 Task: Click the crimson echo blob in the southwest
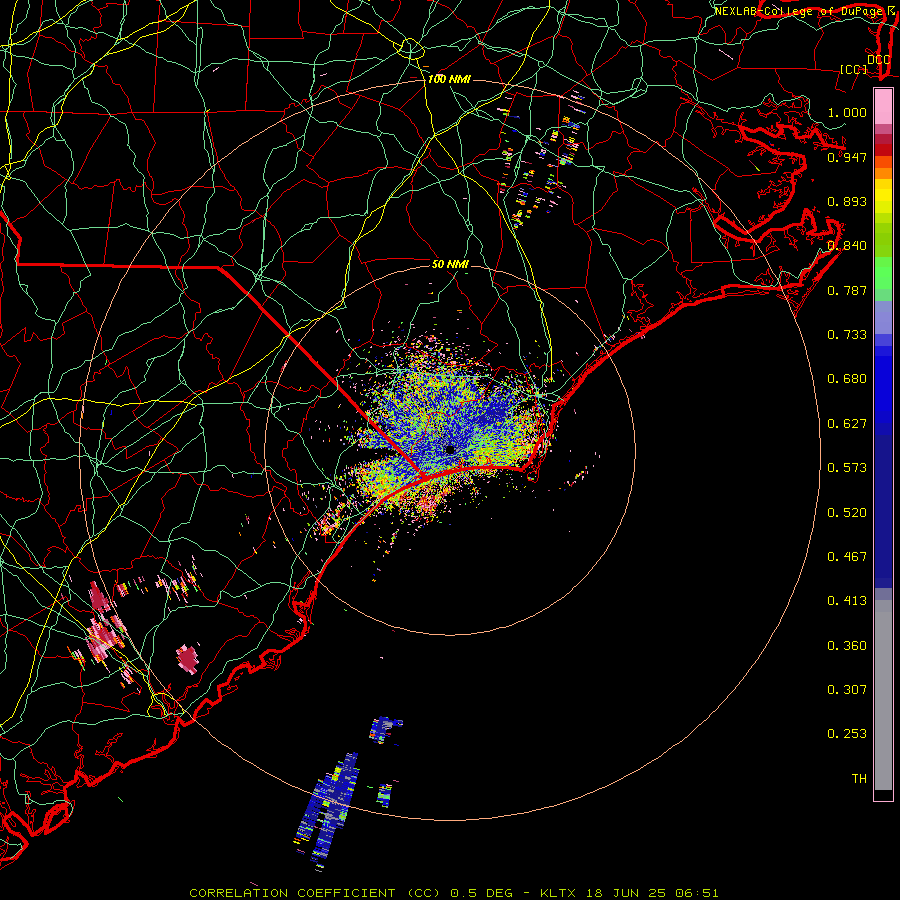[x=187, y=658]
